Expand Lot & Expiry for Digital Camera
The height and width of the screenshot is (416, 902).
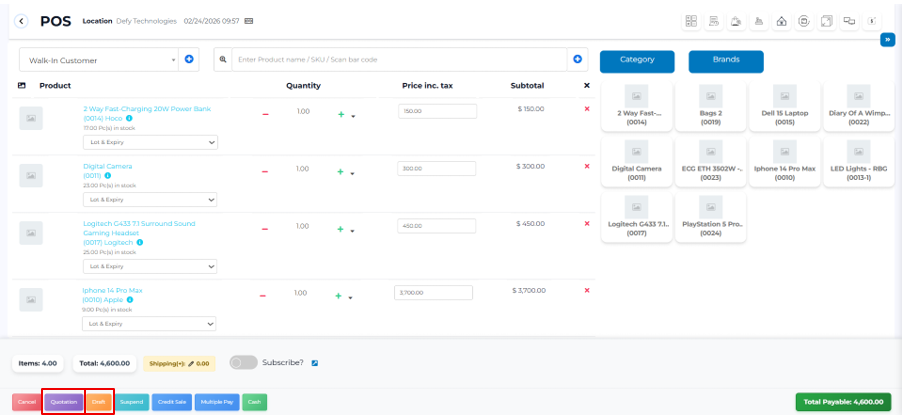[x=150, y=200]
